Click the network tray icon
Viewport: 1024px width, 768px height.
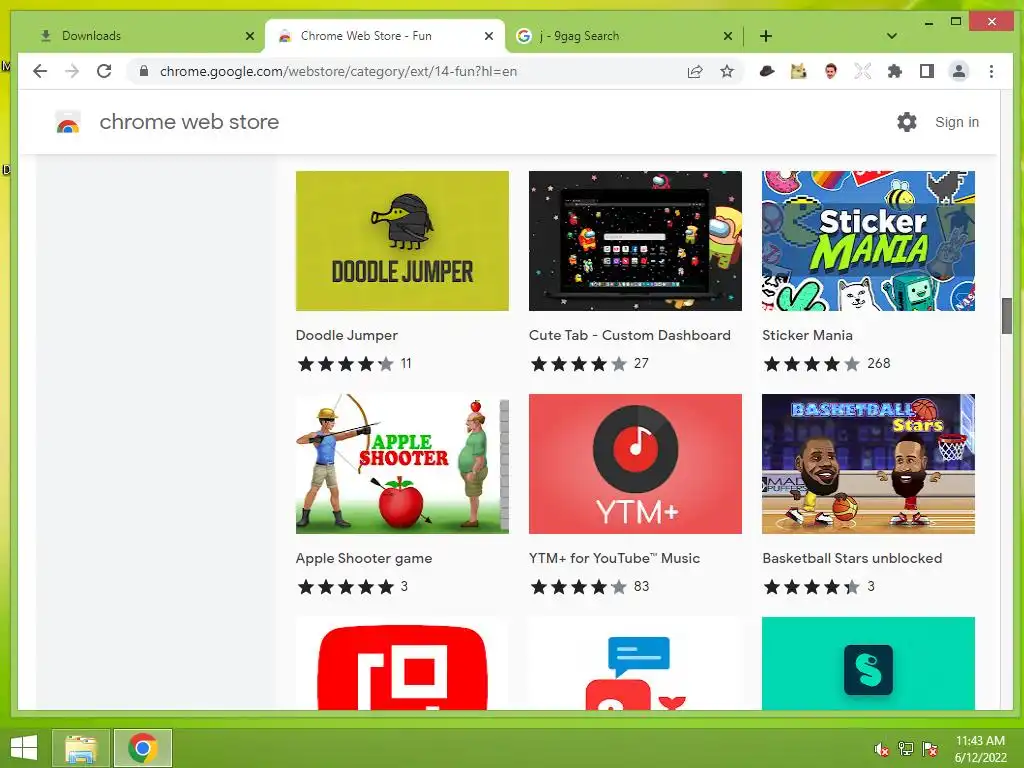click(x=906, y=749)
